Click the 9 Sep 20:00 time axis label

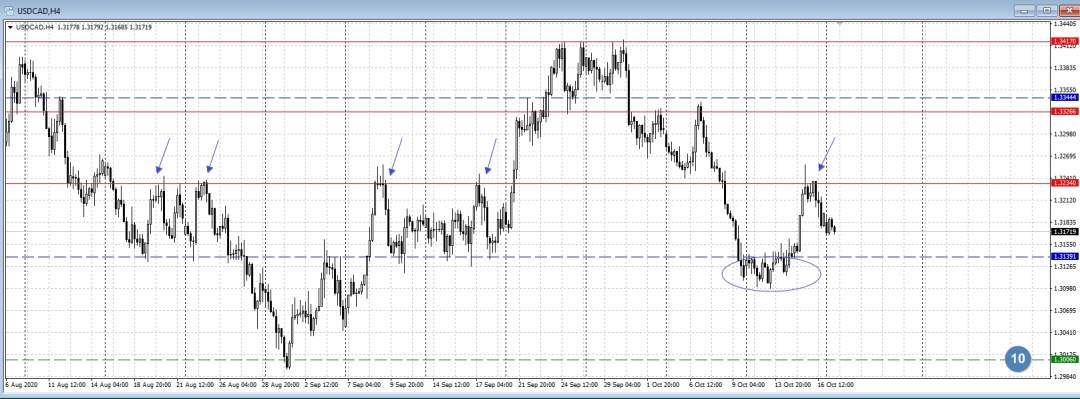coord(407,385)
